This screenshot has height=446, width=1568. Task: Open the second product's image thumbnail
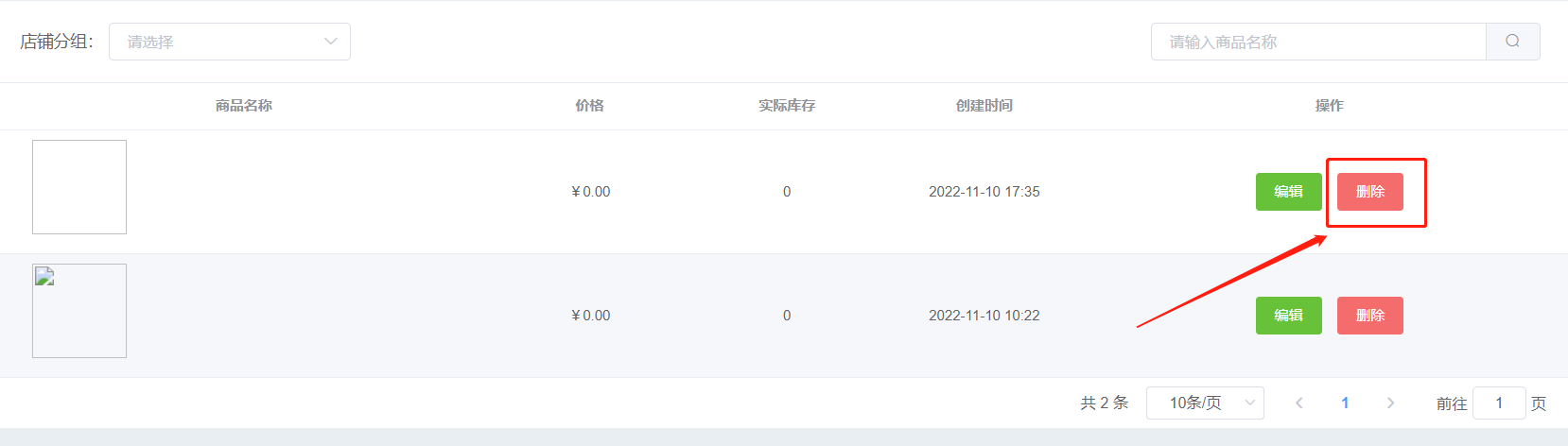point(79,311)
